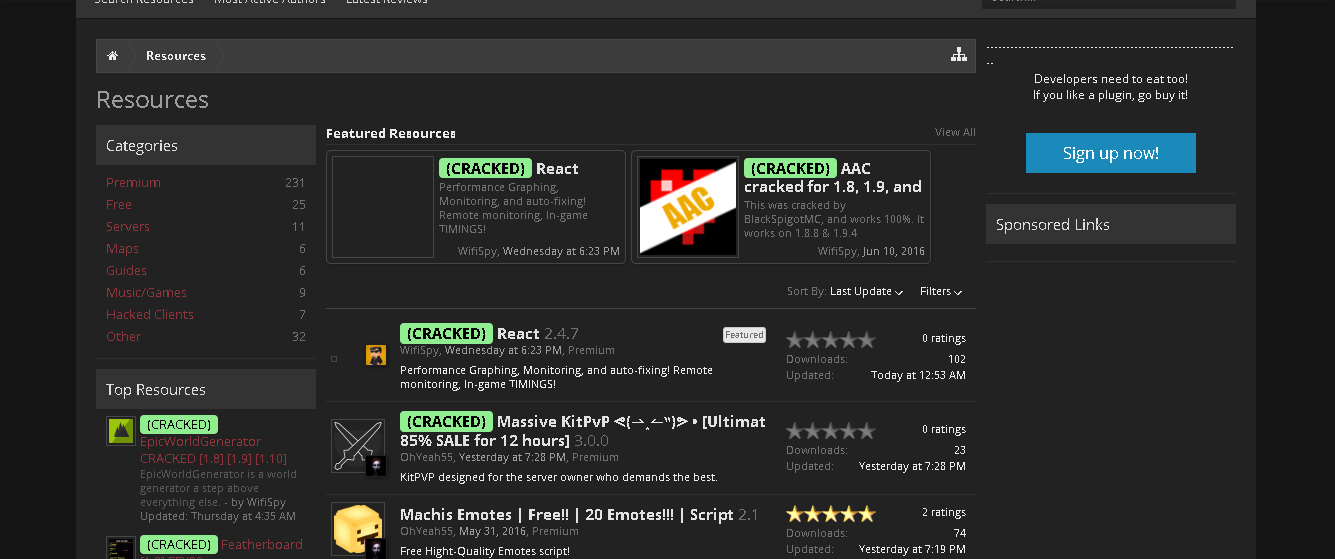1335x559 pixels.
Task: Open the Filters dropdown
Action: [x=941, y=291]
